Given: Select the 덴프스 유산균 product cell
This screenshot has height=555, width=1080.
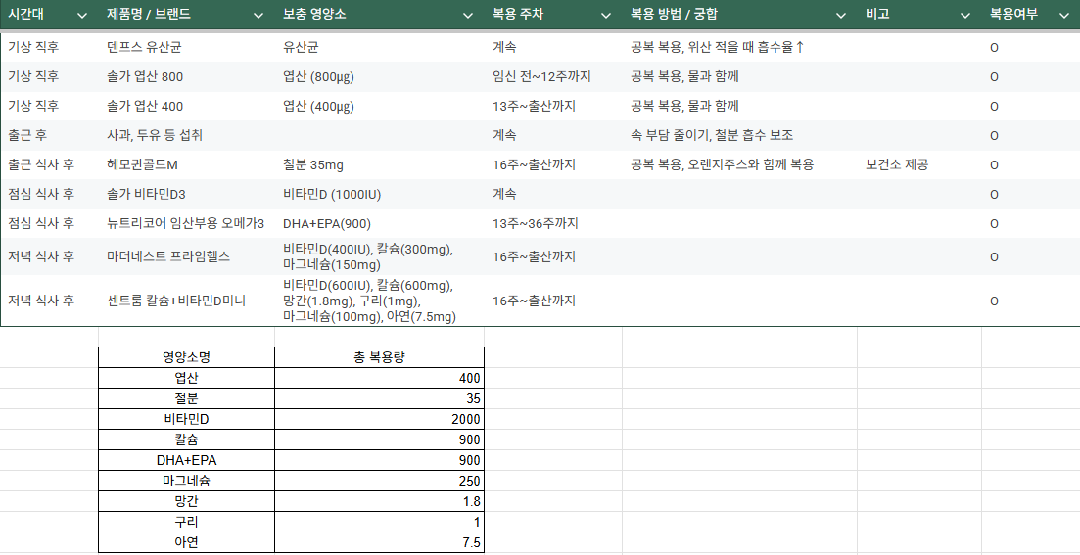Looking at the screenshot, I should coord(144,47).
